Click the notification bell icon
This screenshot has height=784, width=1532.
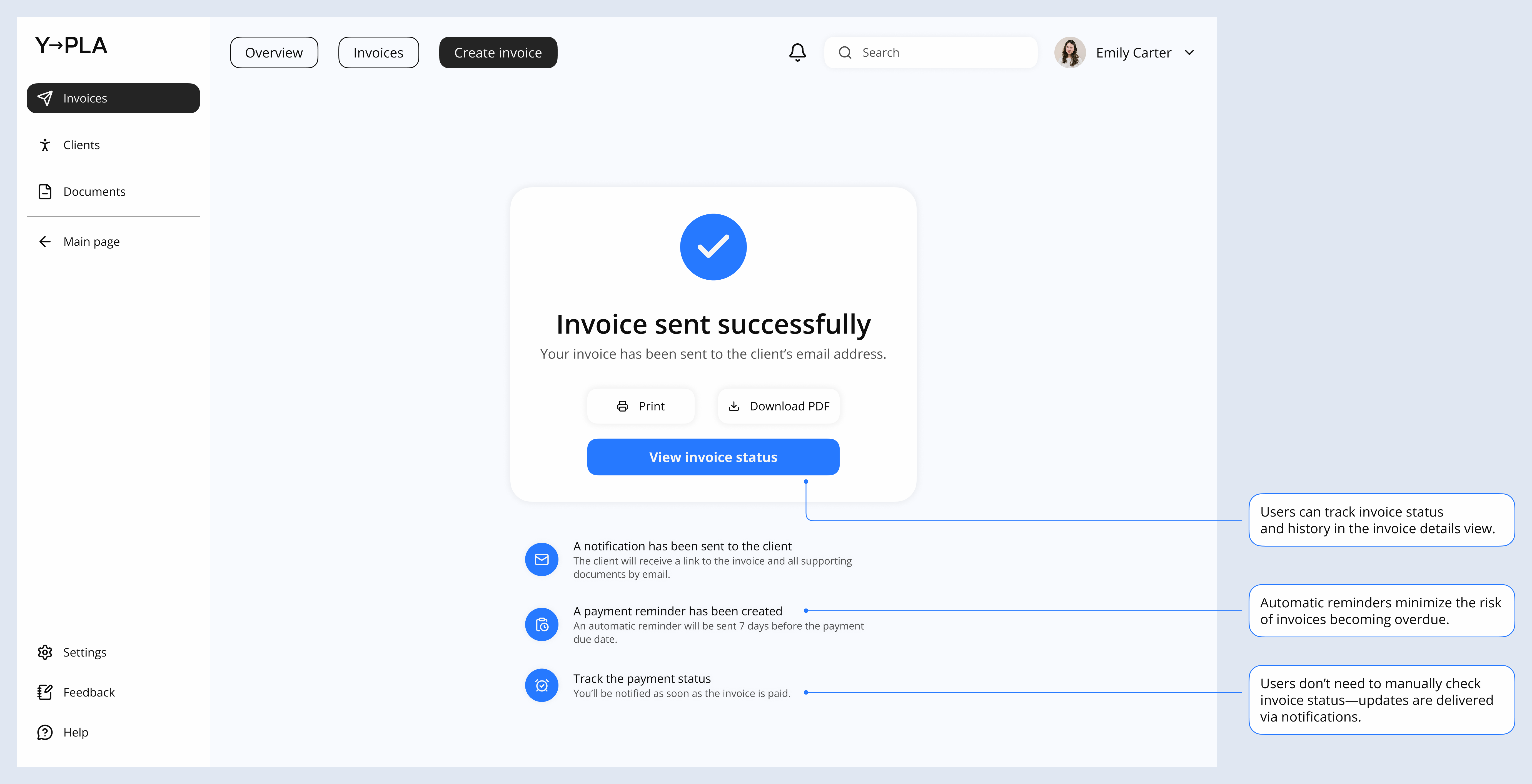pyautogui.click(x=797, y=52)
